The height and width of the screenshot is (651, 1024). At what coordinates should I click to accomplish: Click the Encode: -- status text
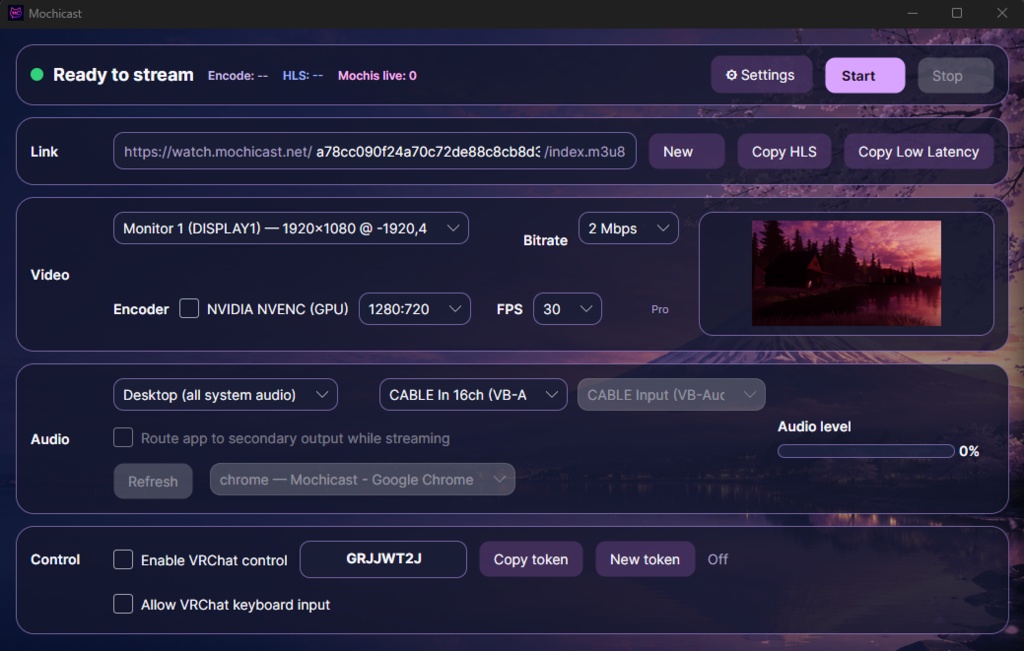pyautogui.click(x=238, y=76)
